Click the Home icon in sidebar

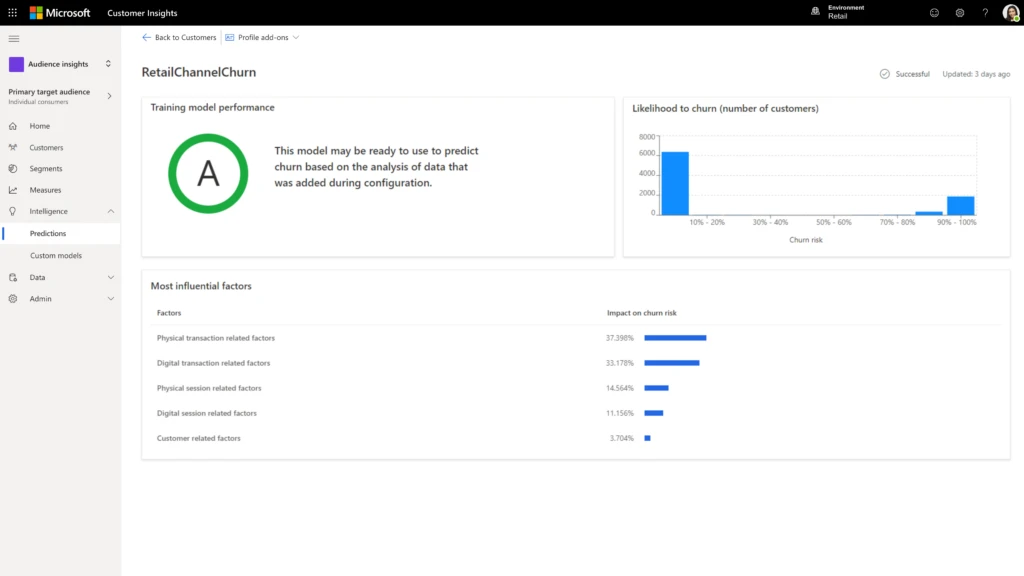click(x=13, y=126)
